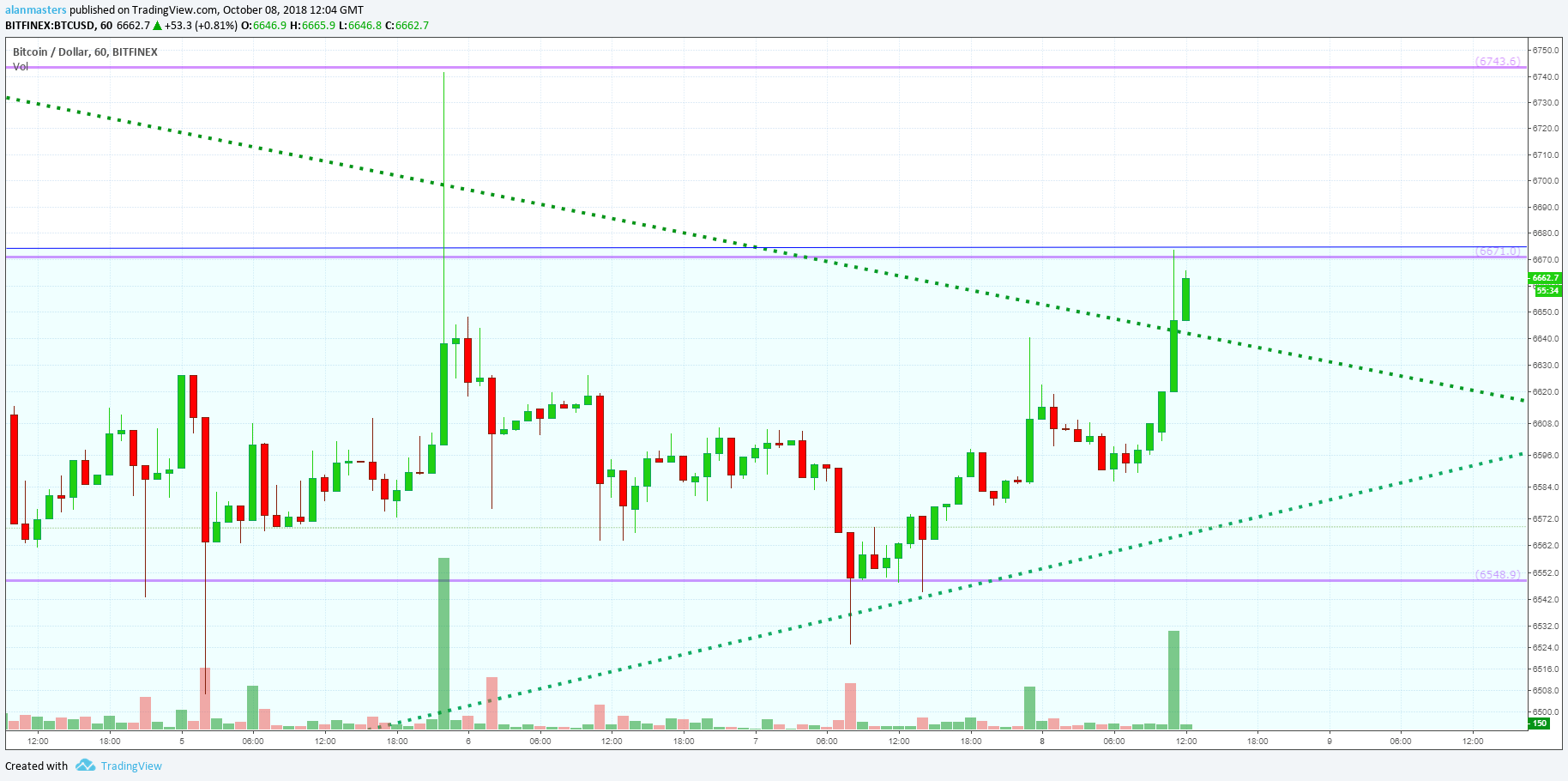The image size is (1568, 781).
Task: Click the TradingView cloud logo icon
Action: point(85,765)
